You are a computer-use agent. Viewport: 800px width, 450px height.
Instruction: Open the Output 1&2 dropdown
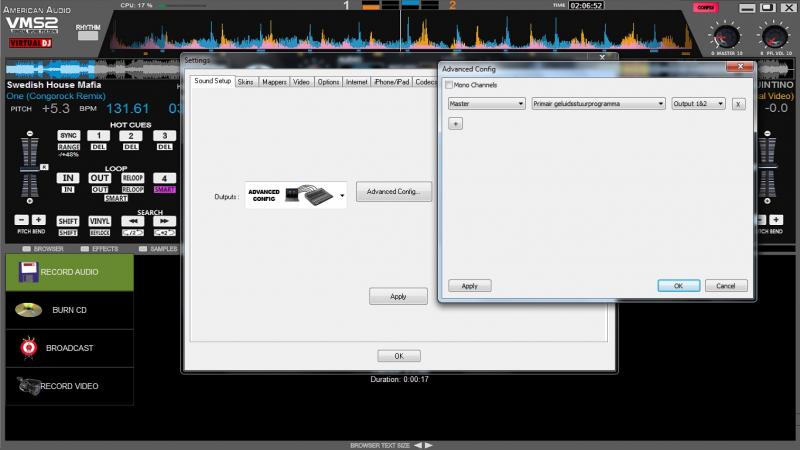(698, 104)
